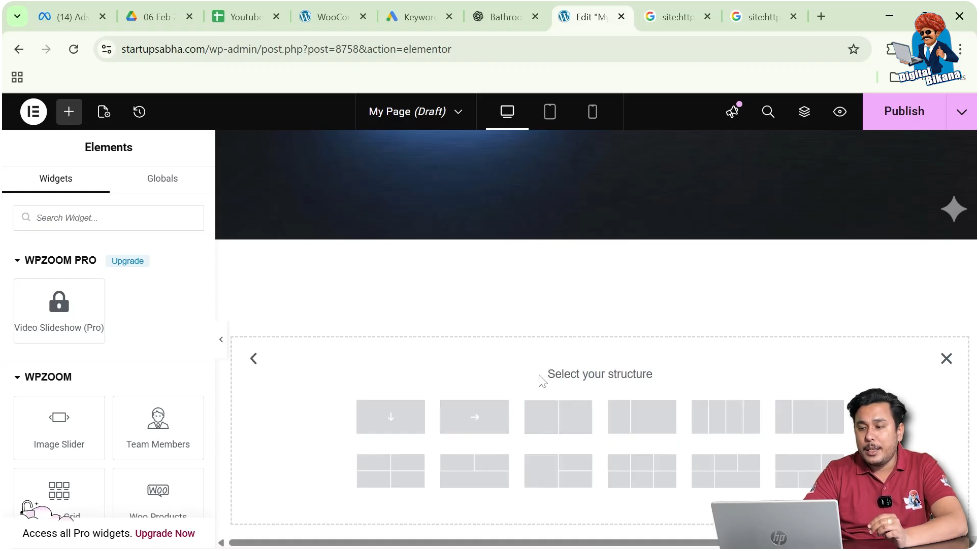Switch to the WooCommerce tab
The width and height of the screenshot is (979, 551).
click(x=332, y=17)
